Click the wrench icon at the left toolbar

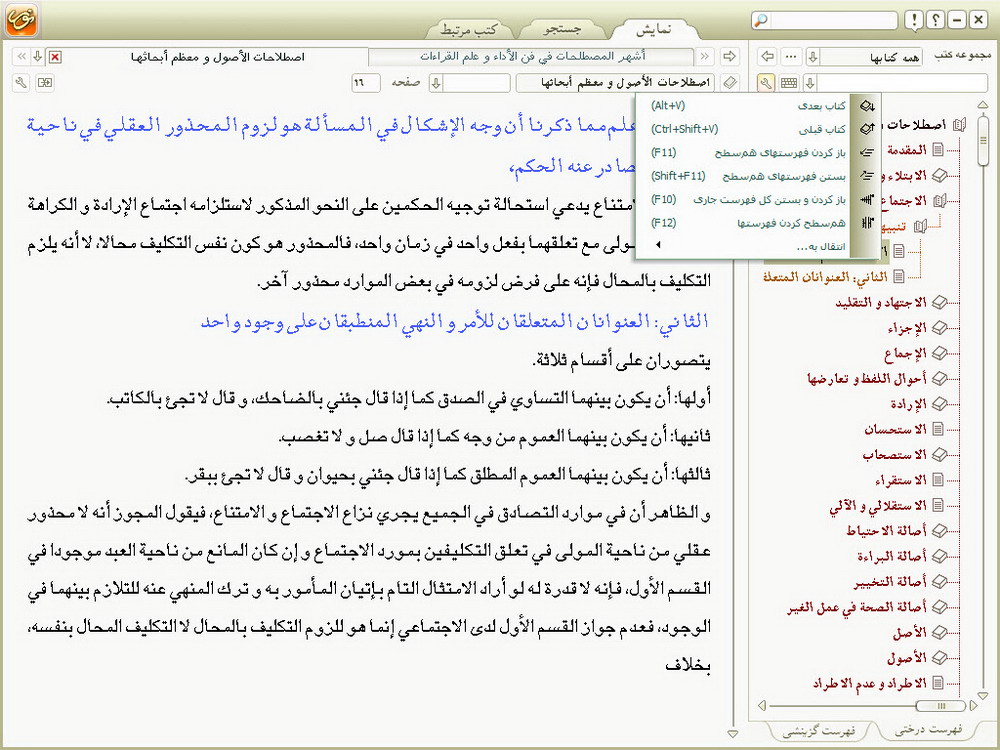(21, 83)
